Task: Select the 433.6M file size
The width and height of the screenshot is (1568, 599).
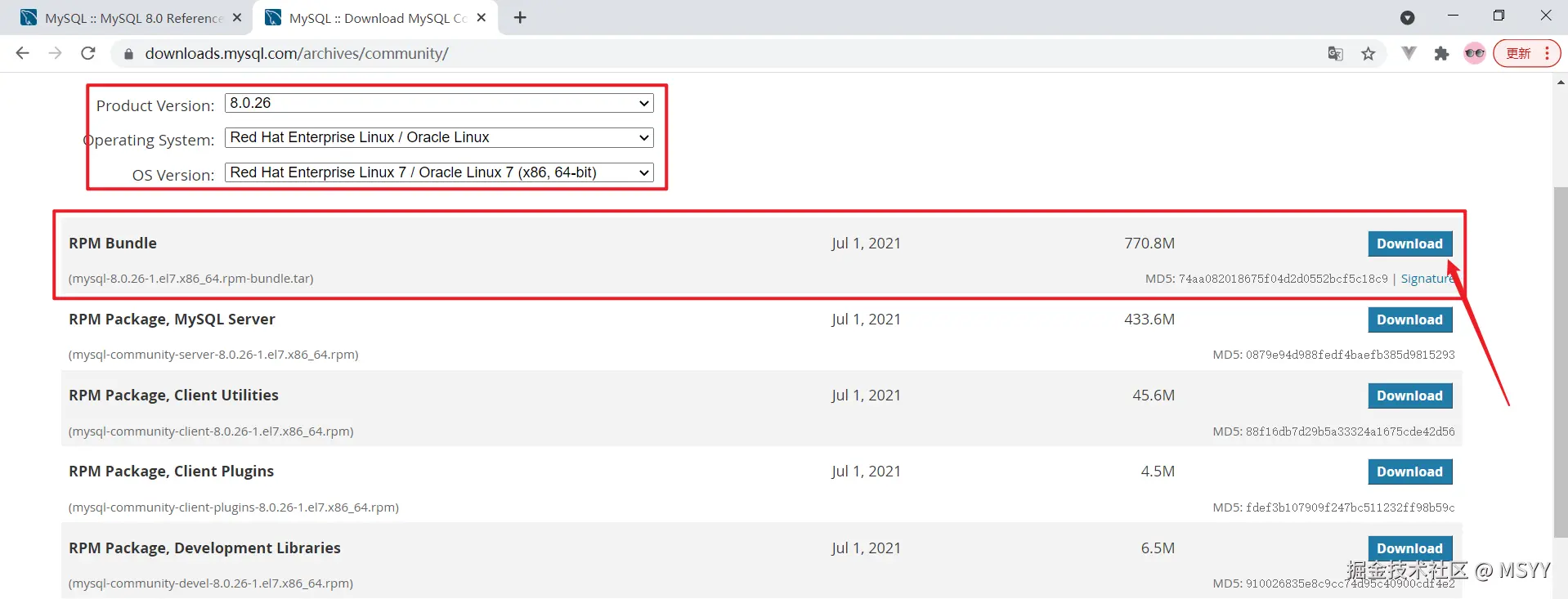Action: (1149, 320)
